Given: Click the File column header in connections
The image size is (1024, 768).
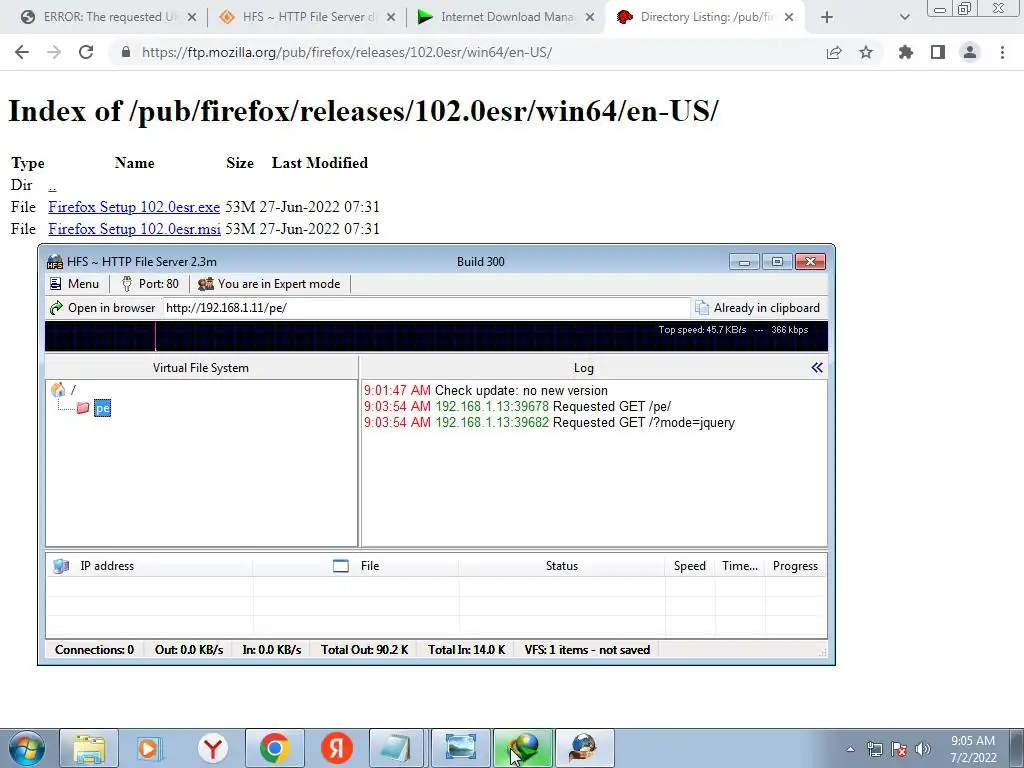Looking at the screenshot, I should 356,566.
